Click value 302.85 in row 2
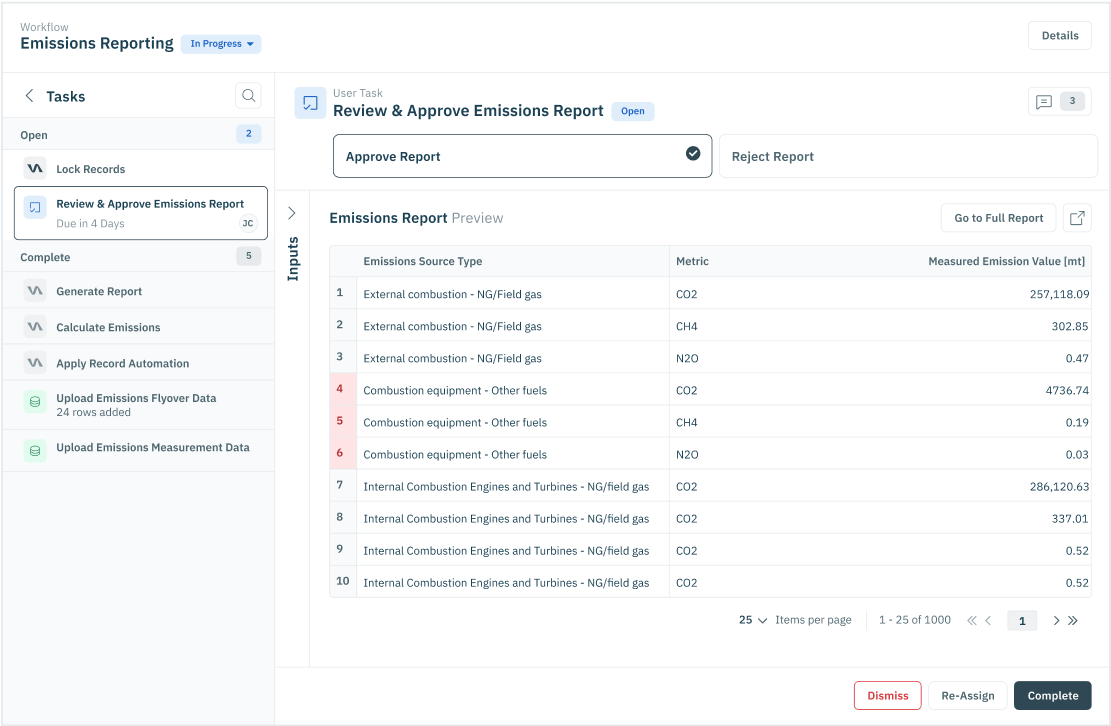 click(x=1070, y=326)
